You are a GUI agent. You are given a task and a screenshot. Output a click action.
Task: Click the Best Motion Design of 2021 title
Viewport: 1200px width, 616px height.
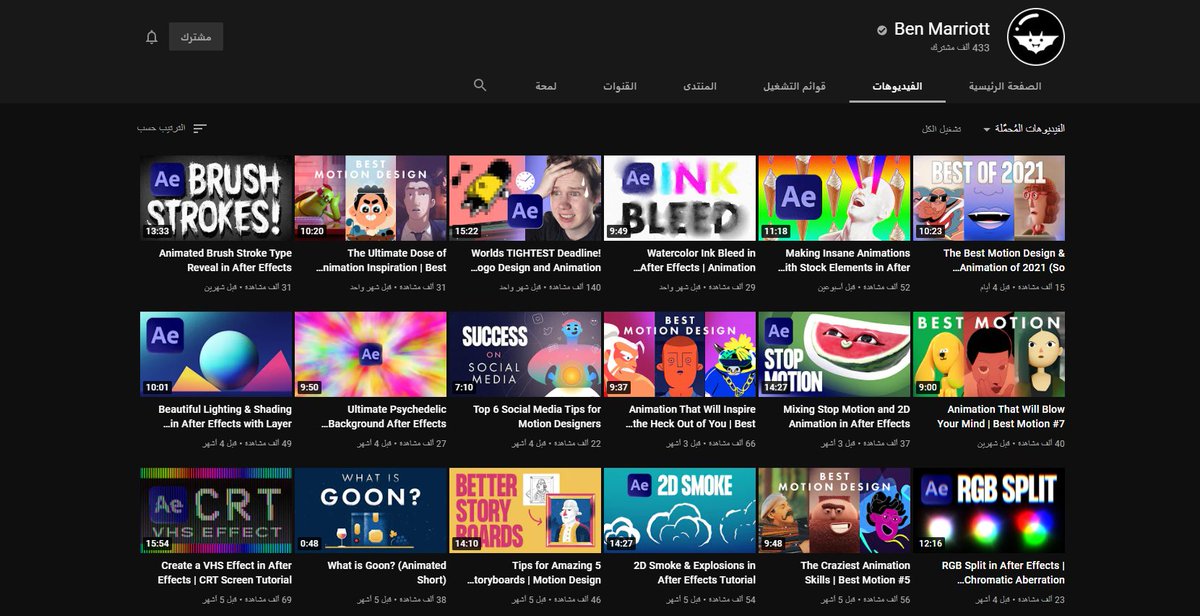1002,260
